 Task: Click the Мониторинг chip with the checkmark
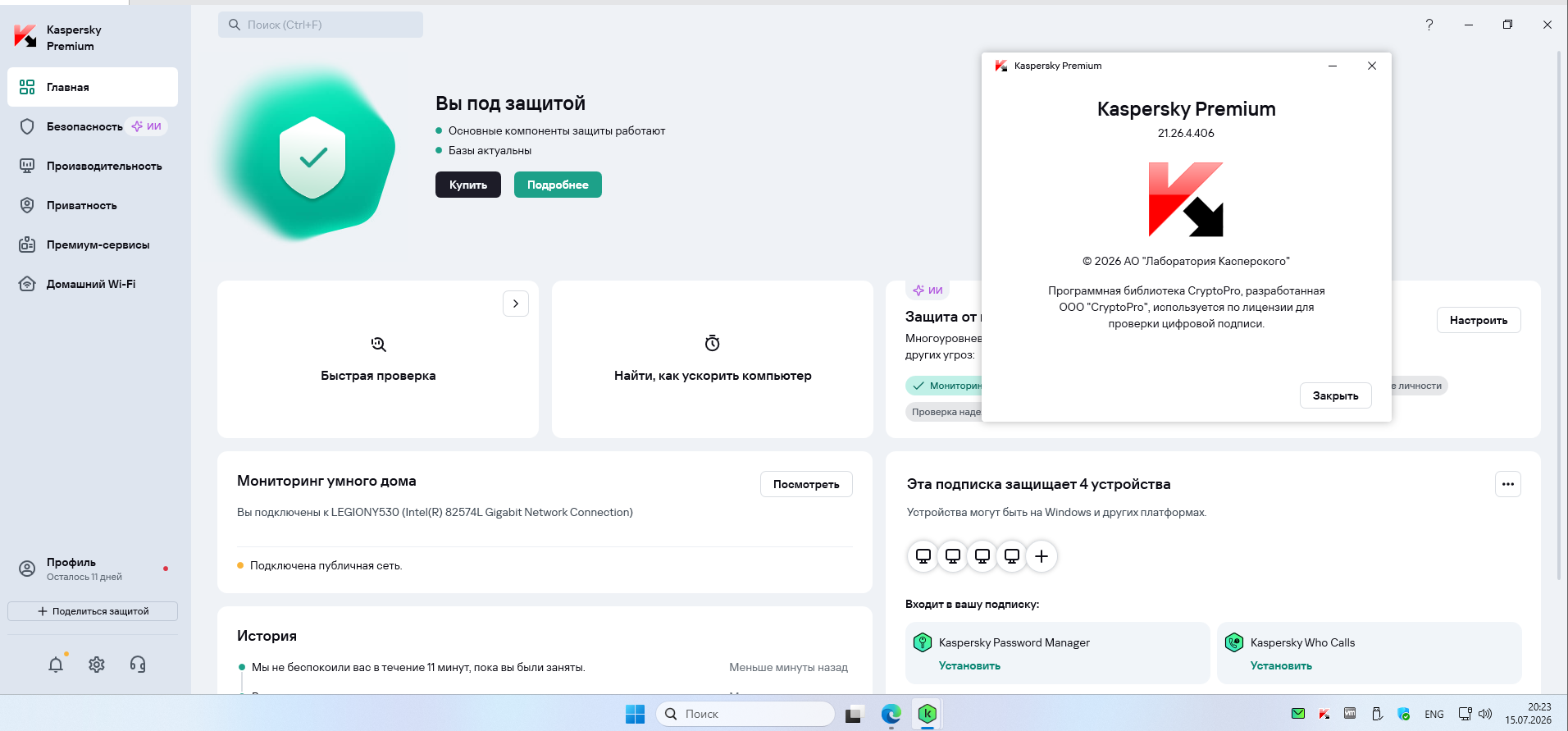[945, 386]
